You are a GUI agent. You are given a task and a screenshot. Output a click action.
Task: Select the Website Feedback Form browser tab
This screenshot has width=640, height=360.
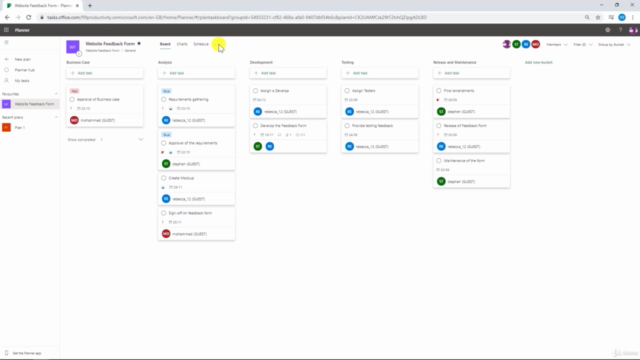click(42, 6)
